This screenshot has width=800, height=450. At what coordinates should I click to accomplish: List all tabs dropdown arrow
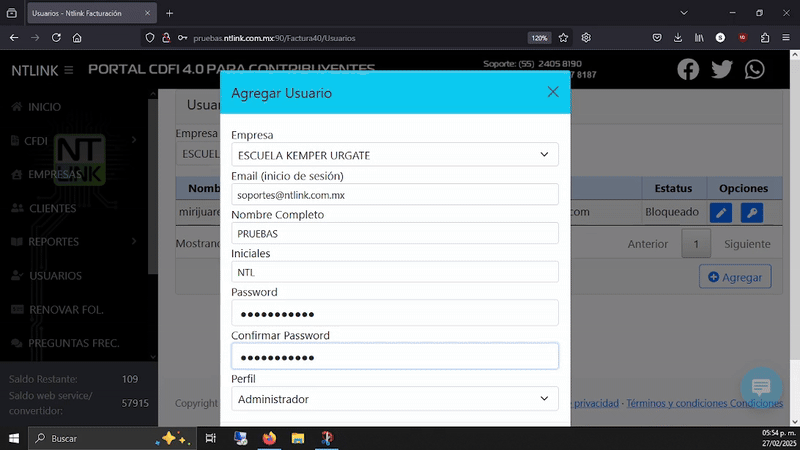click(x=684, y=13)
